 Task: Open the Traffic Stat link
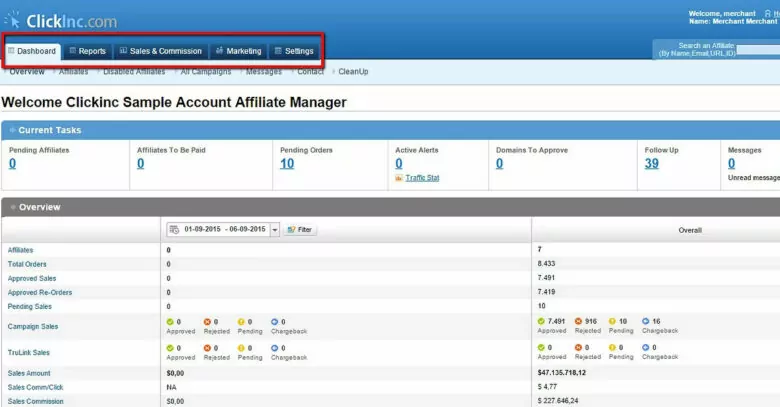[x=422, y=178]
